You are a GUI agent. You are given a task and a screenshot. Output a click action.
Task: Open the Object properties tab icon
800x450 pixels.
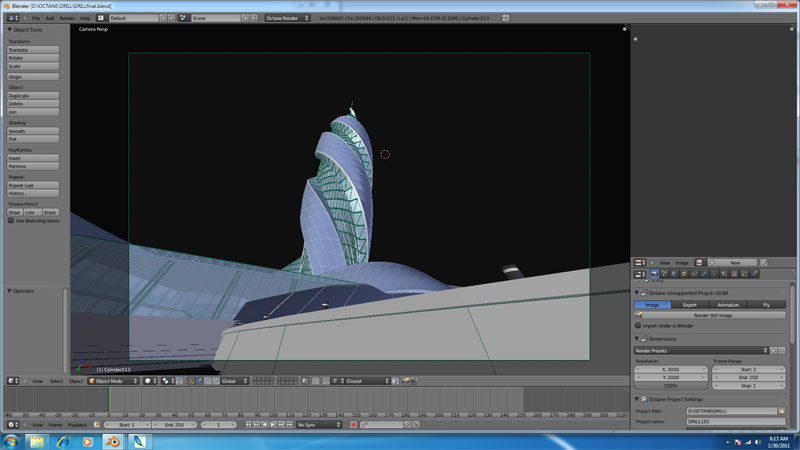pyautogui.click(x=684, y=274)
